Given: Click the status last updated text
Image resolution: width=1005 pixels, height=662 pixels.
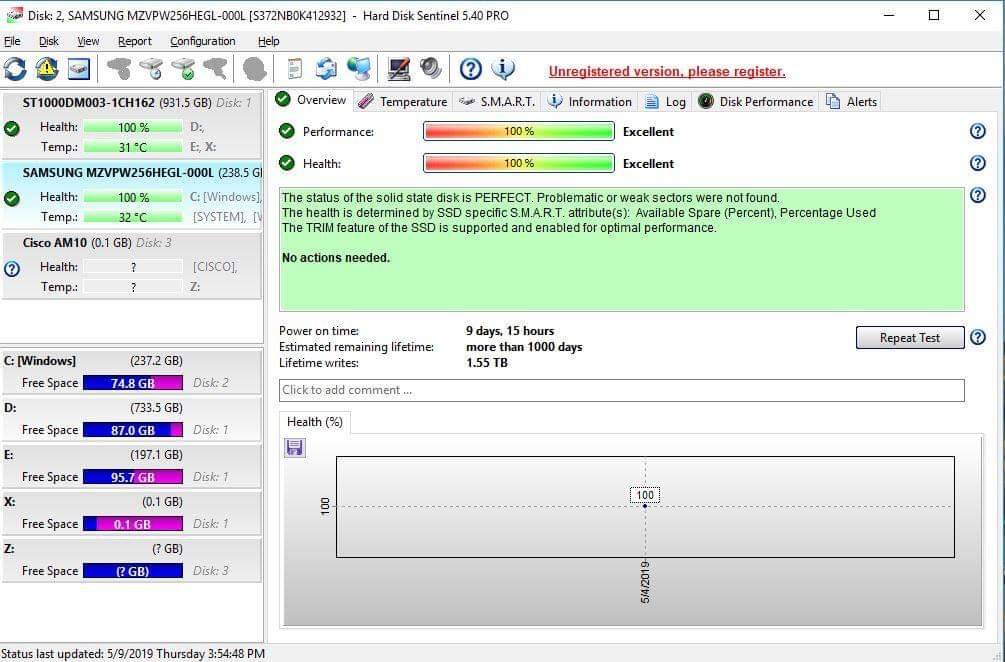Looking at the screenshot, I should pos(133,654).
